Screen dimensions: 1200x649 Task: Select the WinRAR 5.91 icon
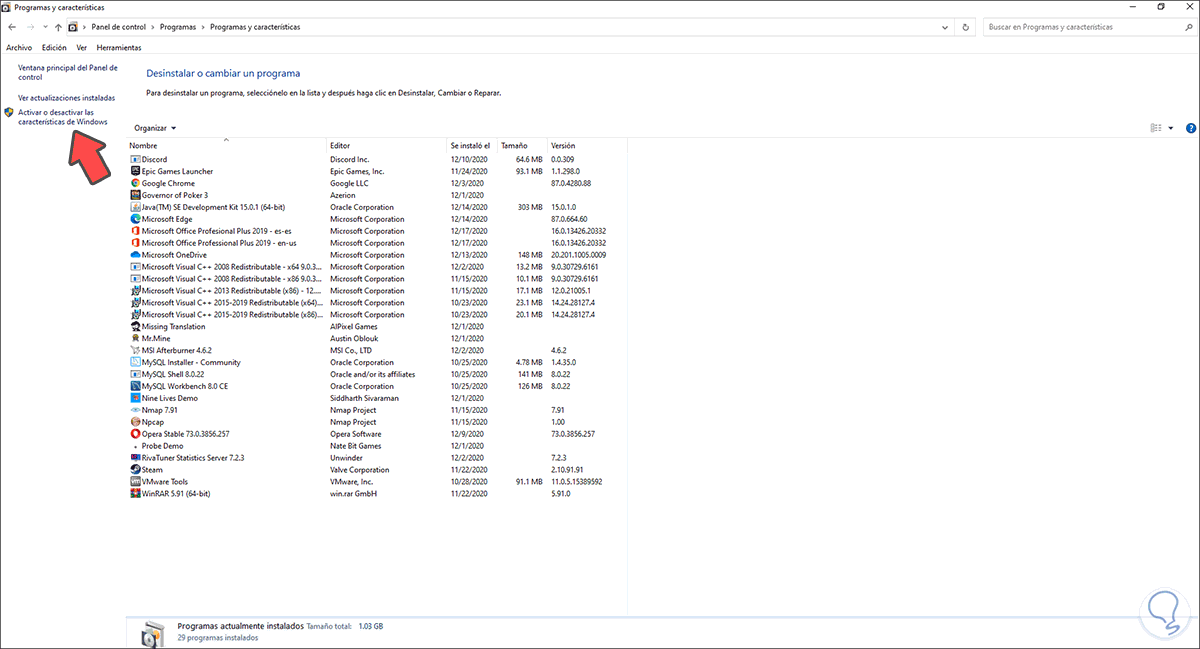coord(135,494)
